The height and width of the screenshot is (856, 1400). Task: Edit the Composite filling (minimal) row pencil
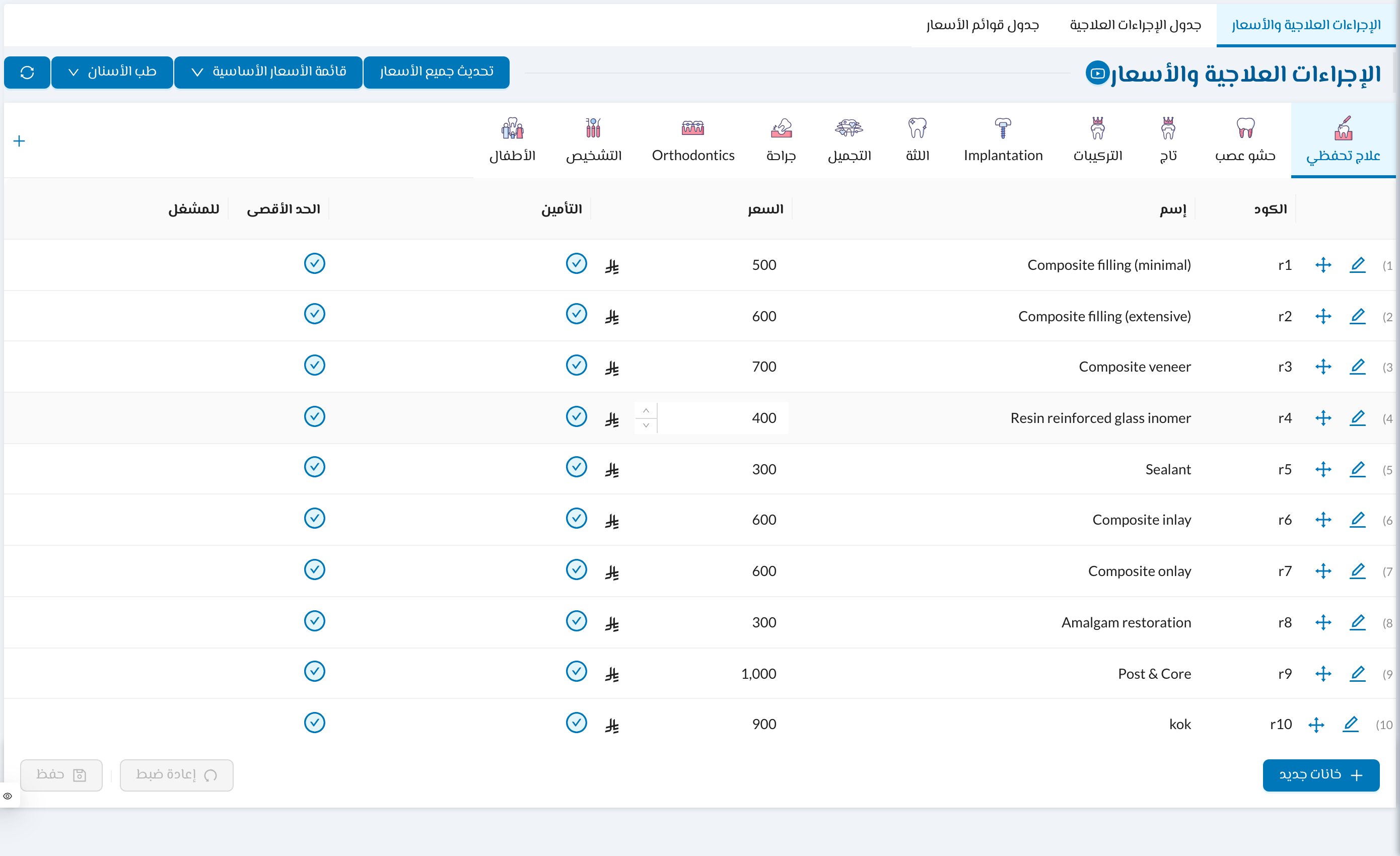coord(1357,265)
